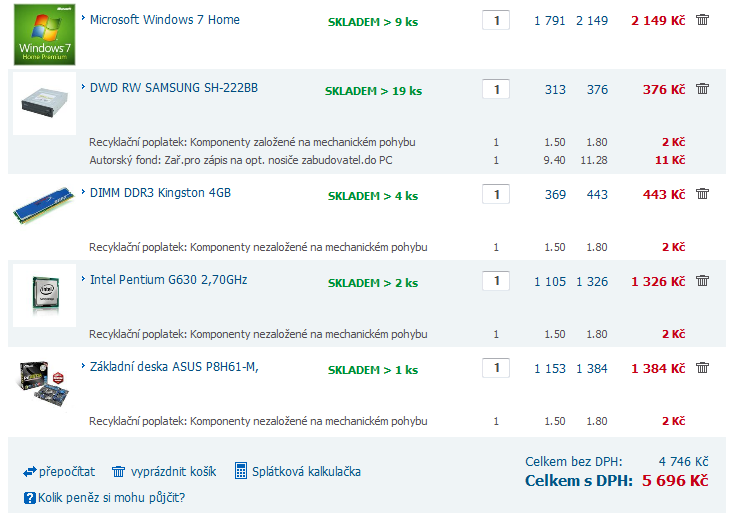Open DWD RW SAMSUNG SH-222BB link
The image size is (733, 513).
tap(173, 88)
